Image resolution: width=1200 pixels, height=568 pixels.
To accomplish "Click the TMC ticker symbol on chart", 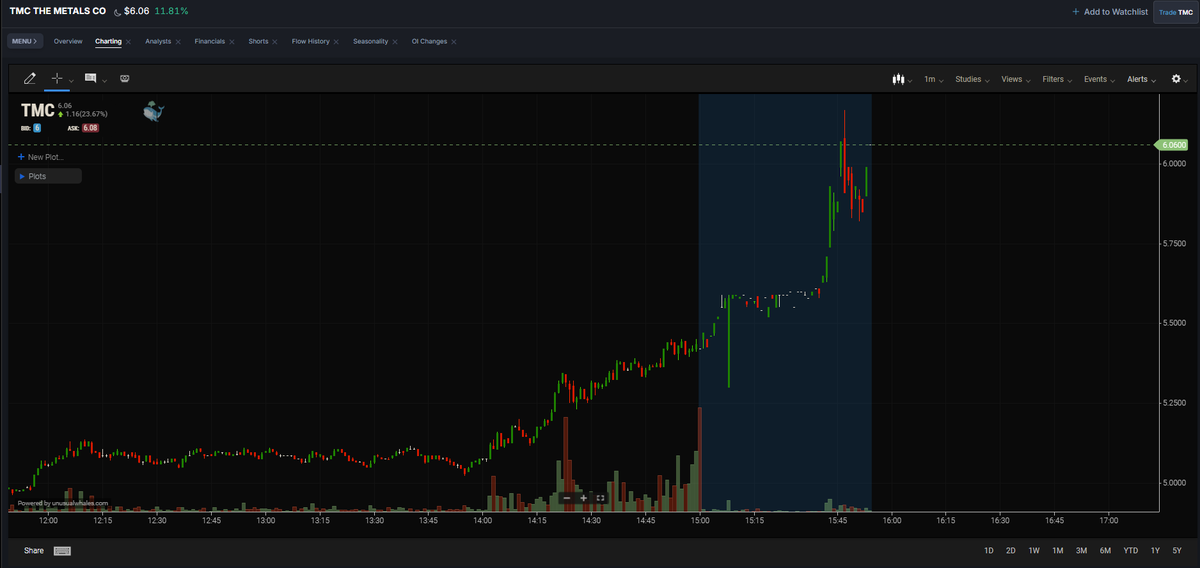I will 37,111.
